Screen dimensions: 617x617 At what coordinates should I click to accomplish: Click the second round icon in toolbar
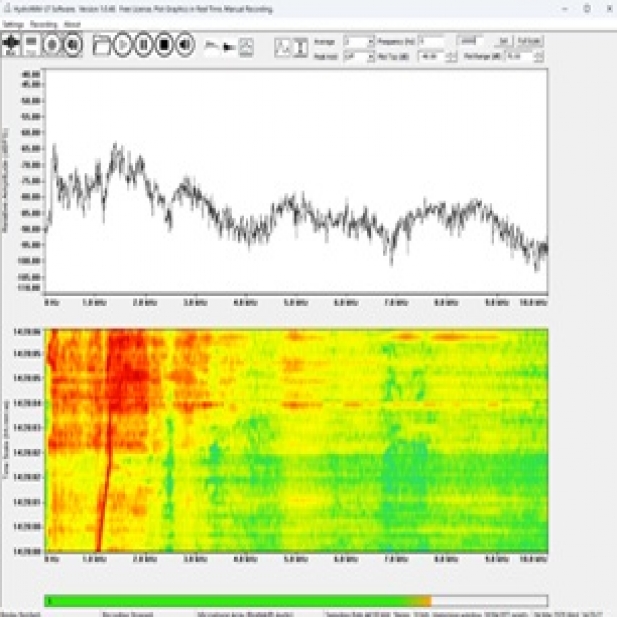pos(72,45)
